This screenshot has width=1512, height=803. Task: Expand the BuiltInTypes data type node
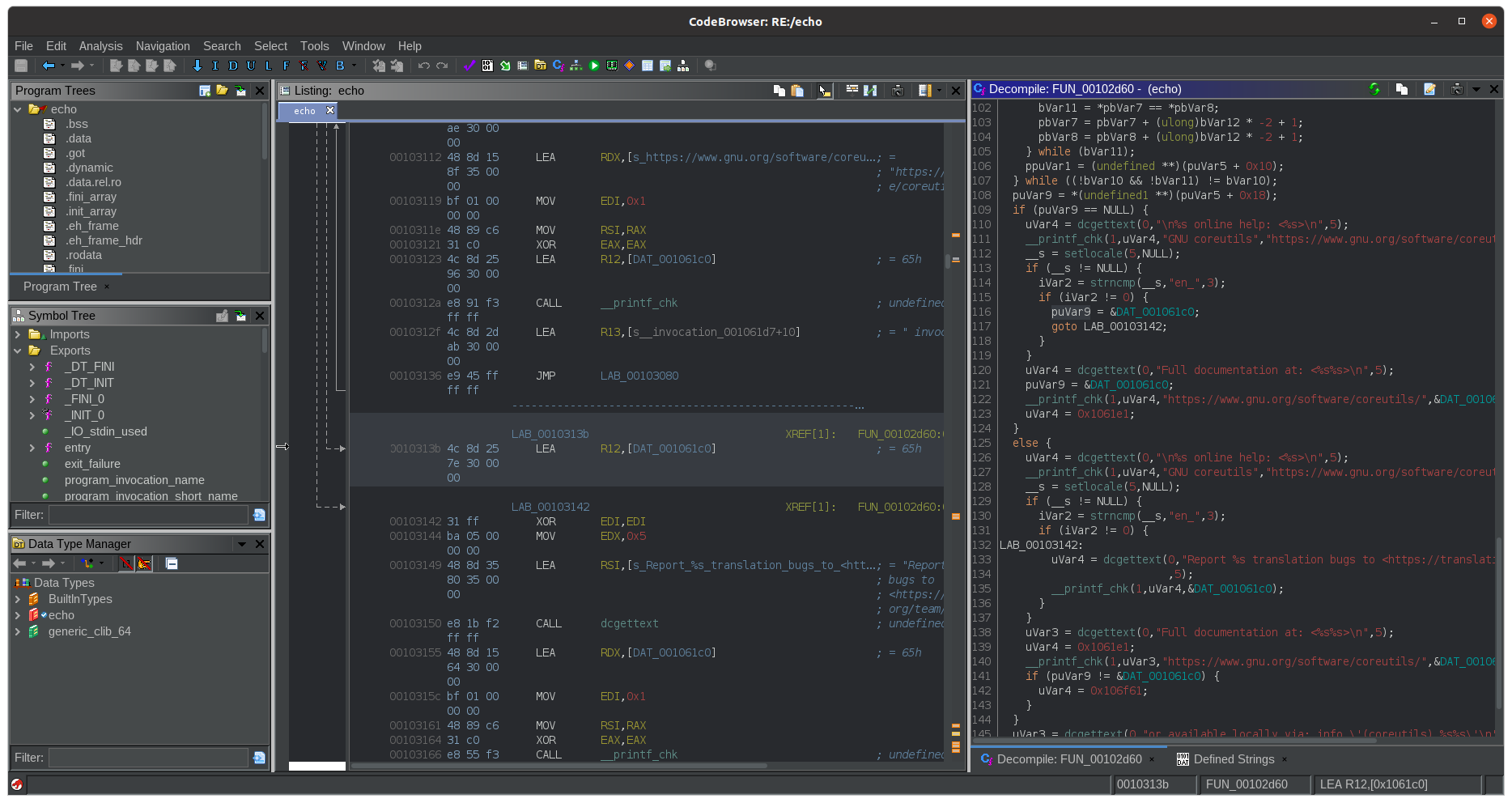18,599
